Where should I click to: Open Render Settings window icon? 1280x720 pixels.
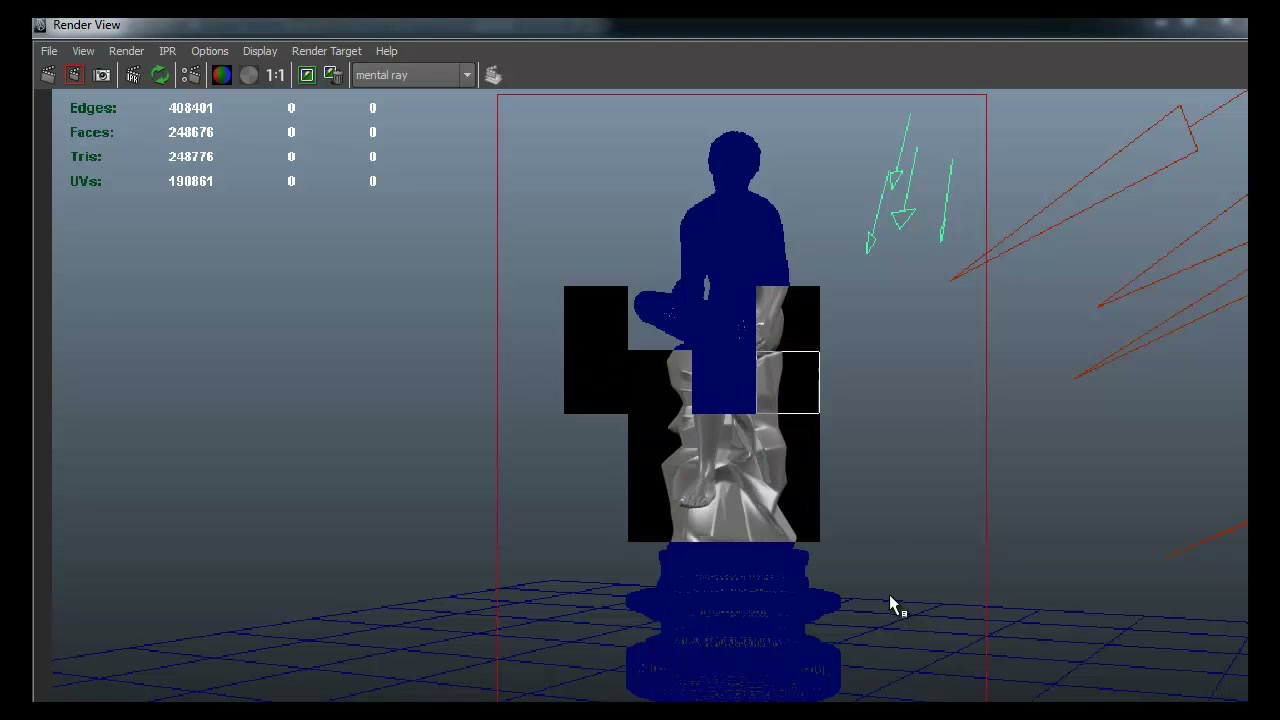tap(190, 75)
